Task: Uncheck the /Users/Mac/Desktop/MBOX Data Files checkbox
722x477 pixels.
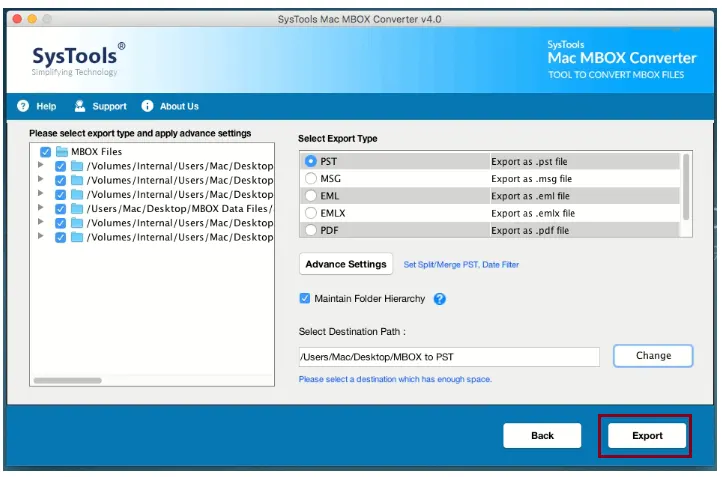Action: [x=60, y=209]
